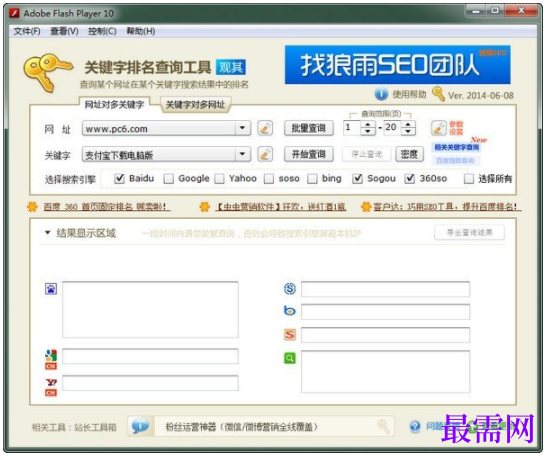Increase the end page stepper value
Image resolution: width=553 pixels, height=460 pixels.
coord(408,125)
